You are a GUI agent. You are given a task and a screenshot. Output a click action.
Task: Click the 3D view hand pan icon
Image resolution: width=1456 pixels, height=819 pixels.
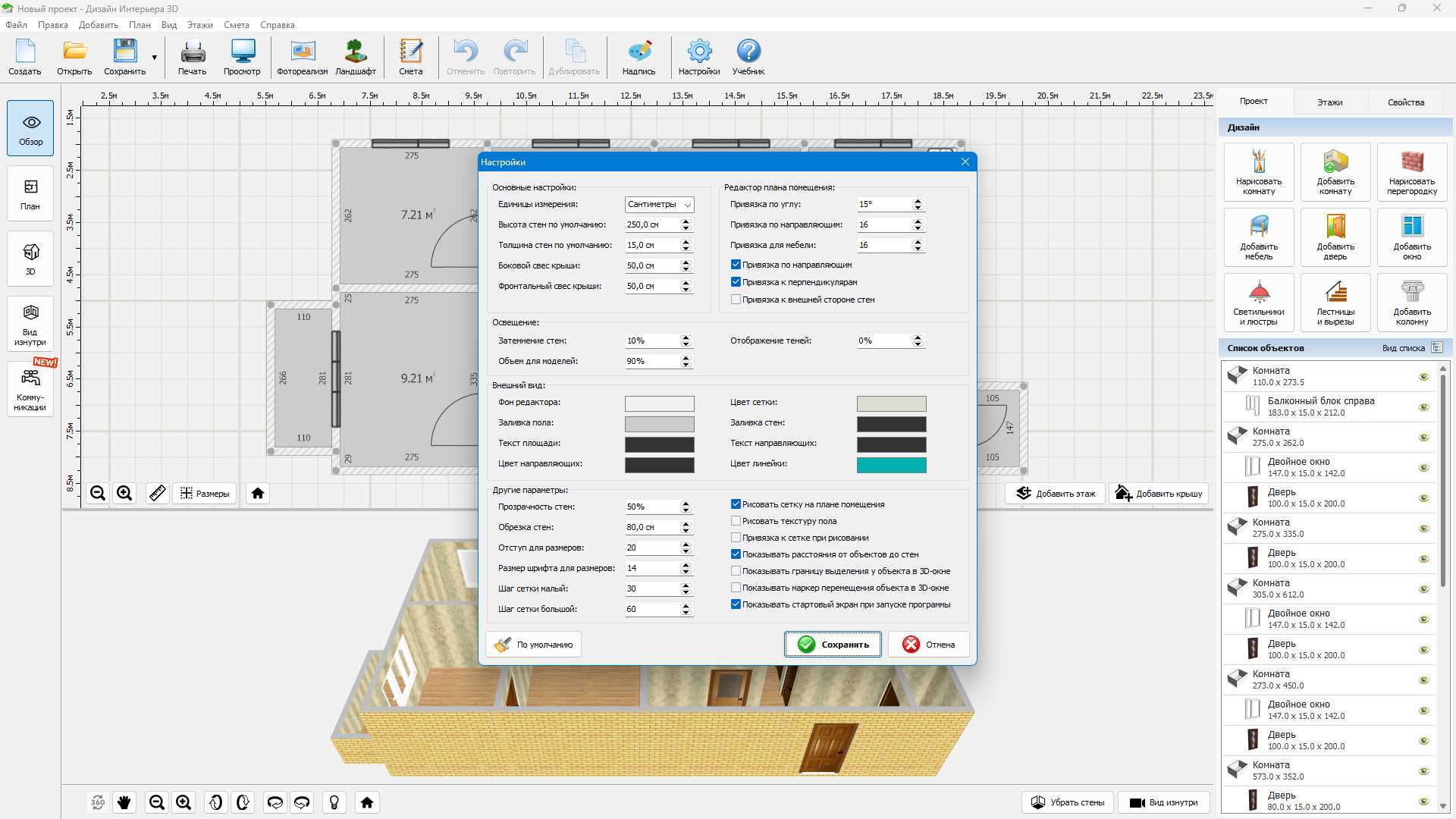pyautogui.click(x=124, y=802)
